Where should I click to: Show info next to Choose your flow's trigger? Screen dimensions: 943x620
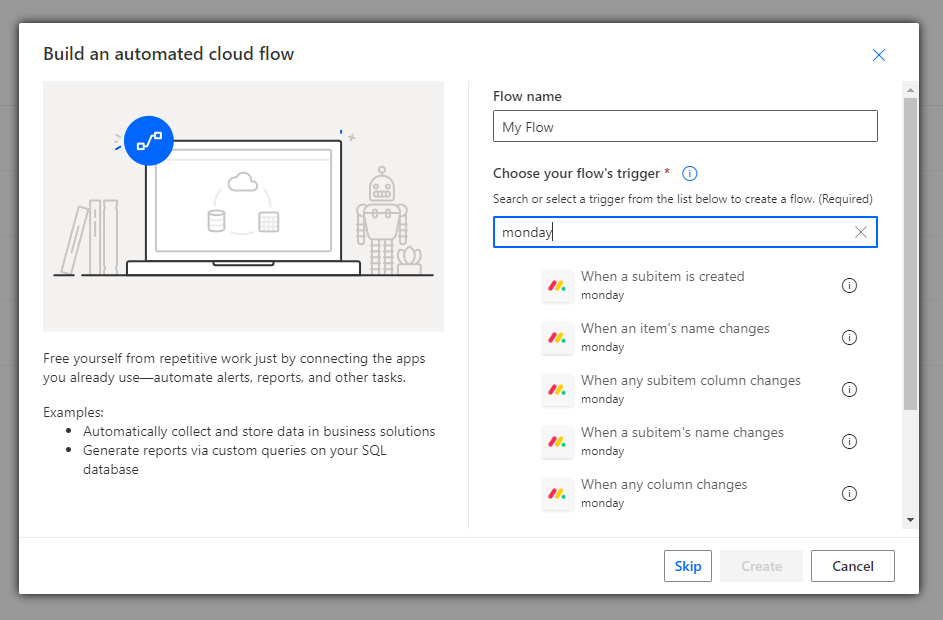[x=689, y=174]
